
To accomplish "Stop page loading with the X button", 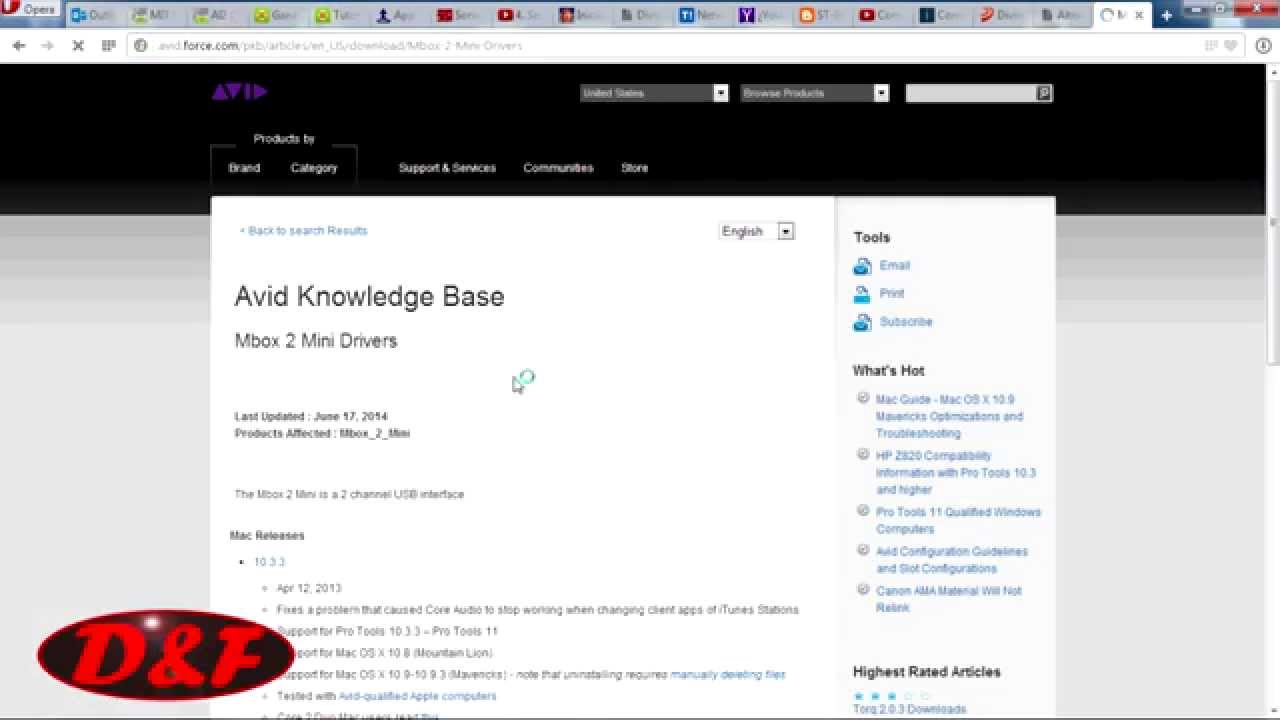I will coord(77,46).
